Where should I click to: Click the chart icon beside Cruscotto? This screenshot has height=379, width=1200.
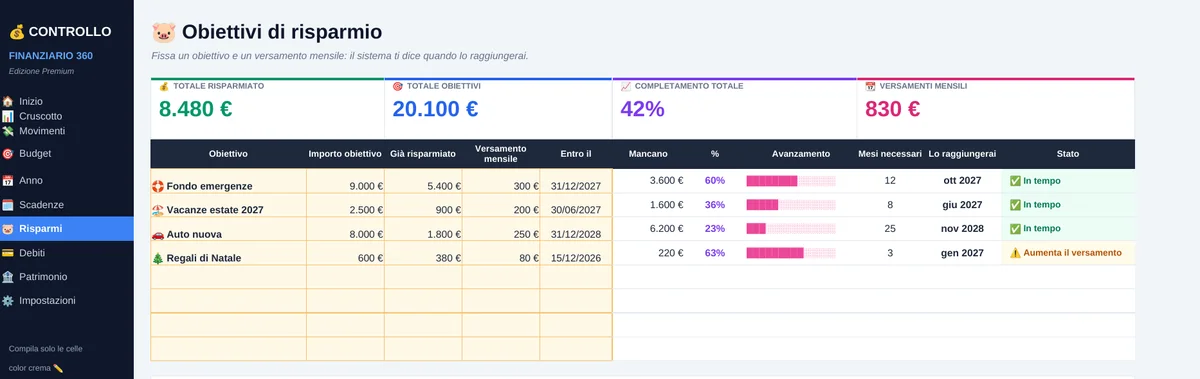(x=8, y=116)
